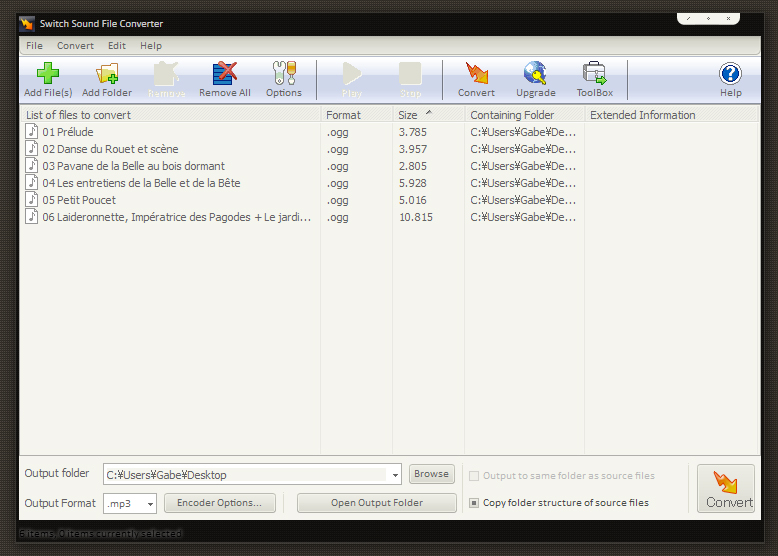Select the file icon beside 06 Laideronnette
This screenshot has height=556, width=778.
coord(32,216)
